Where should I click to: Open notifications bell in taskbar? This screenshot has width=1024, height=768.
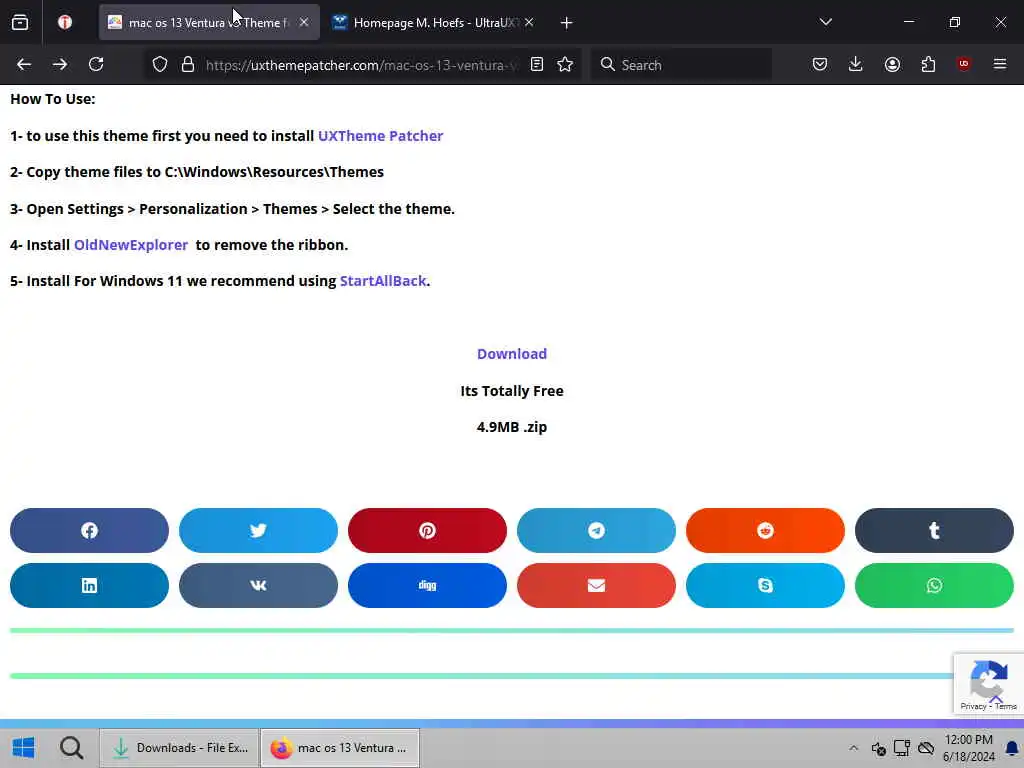(1012, 748)
